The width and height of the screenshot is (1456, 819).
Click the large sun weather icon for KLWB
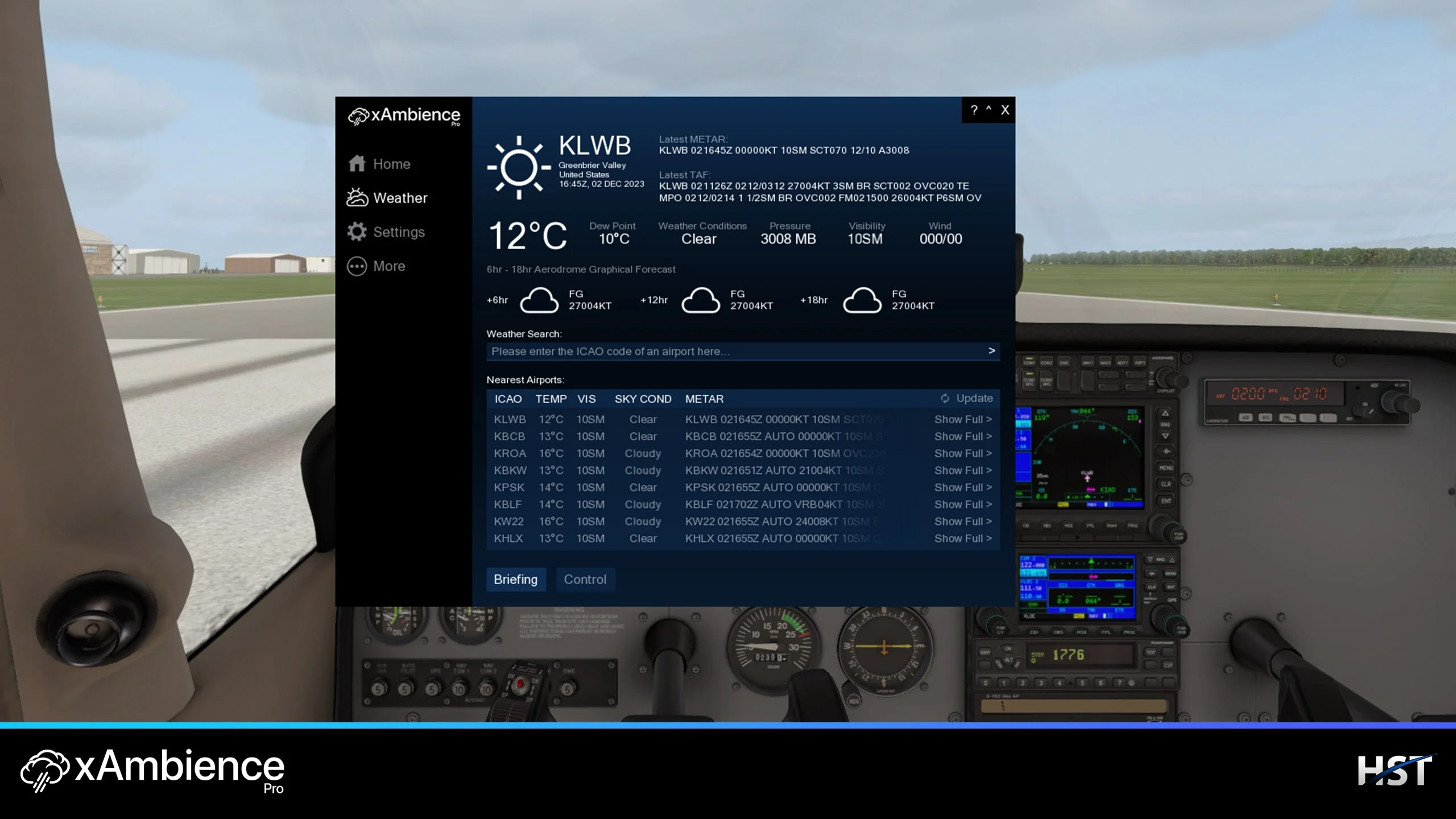(x=519, y=167)
